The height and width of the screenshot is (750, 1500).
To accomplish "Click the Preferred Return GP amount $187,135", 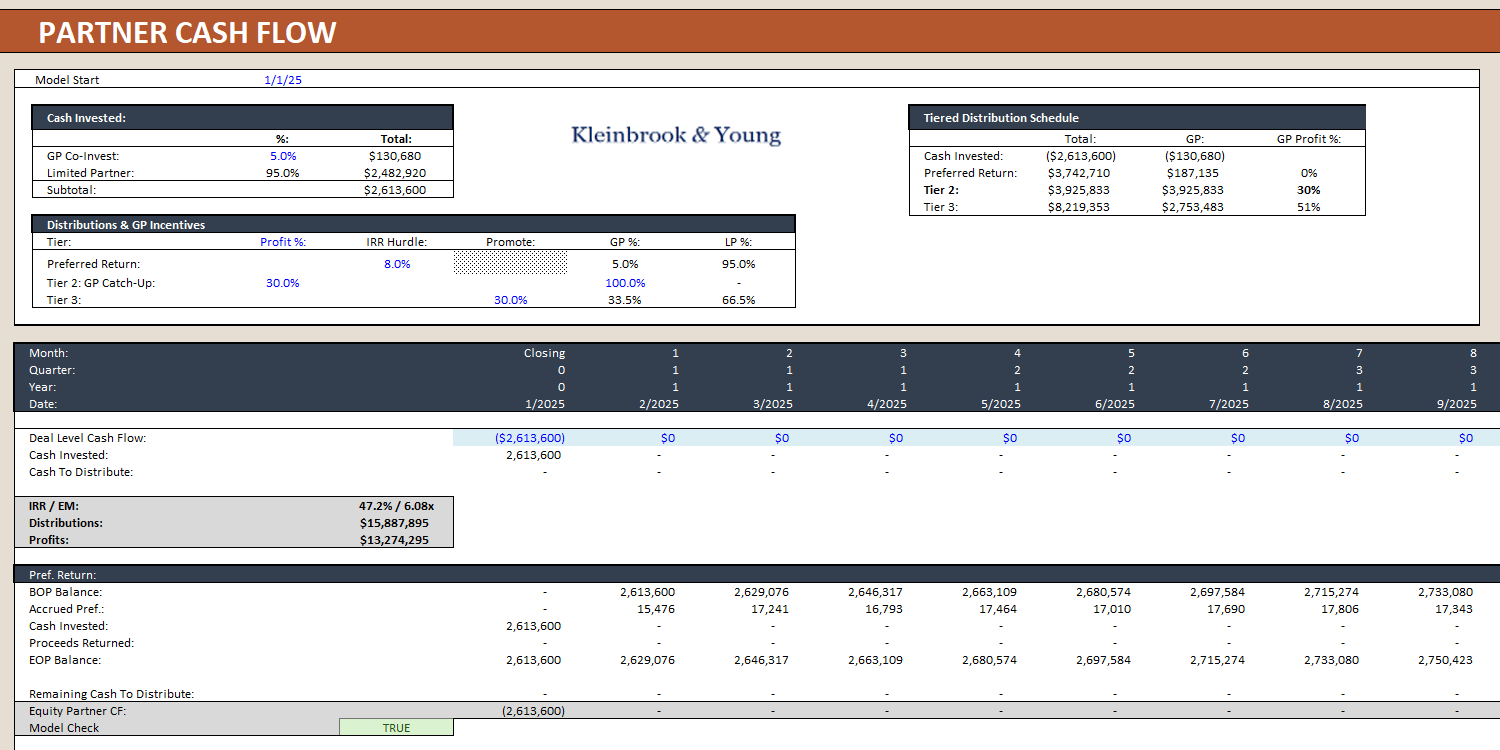I will (1195, 173).
